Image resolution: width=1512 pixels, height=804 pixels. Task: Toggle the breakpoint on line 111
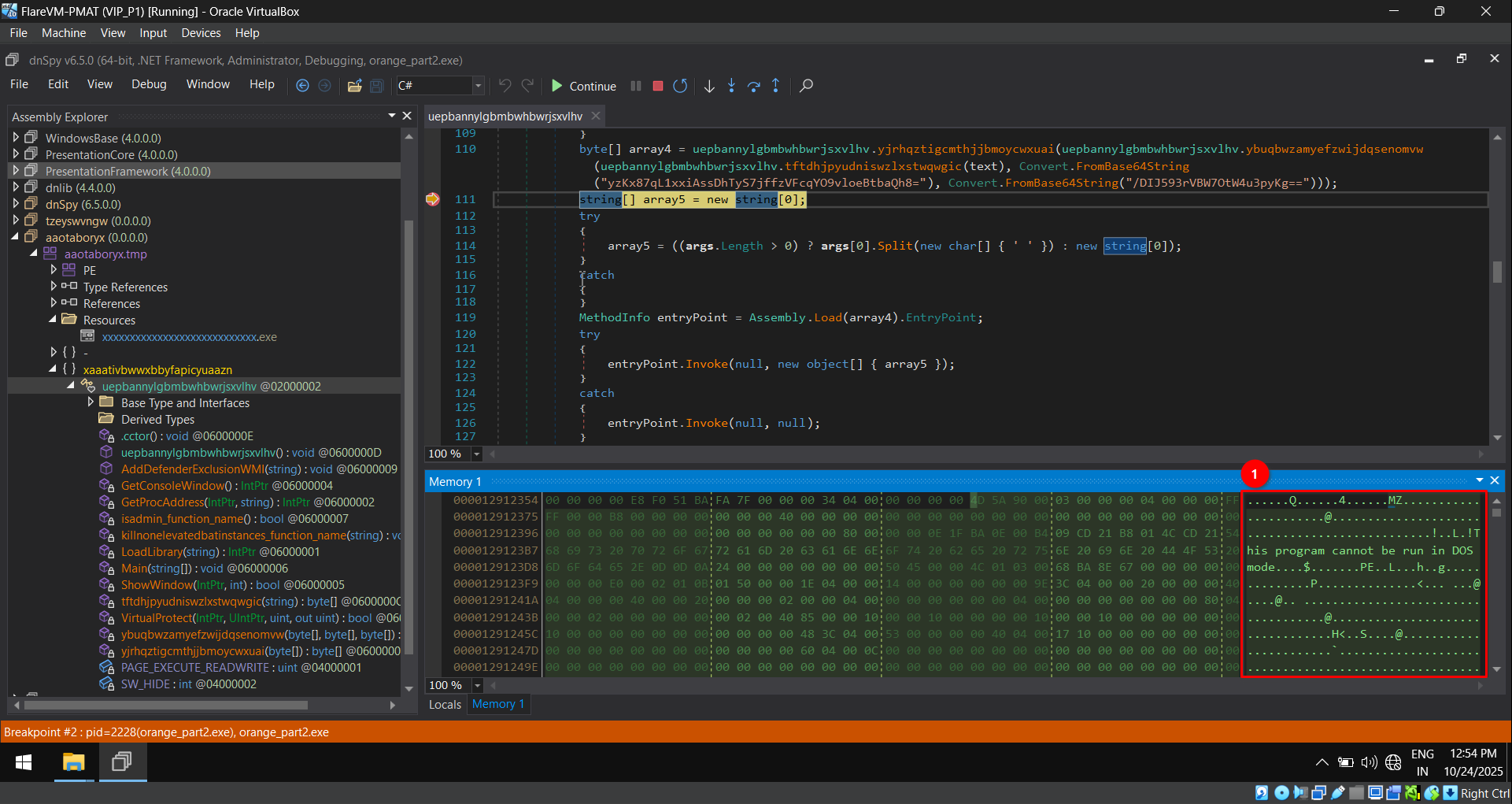(x=433, y=199)
